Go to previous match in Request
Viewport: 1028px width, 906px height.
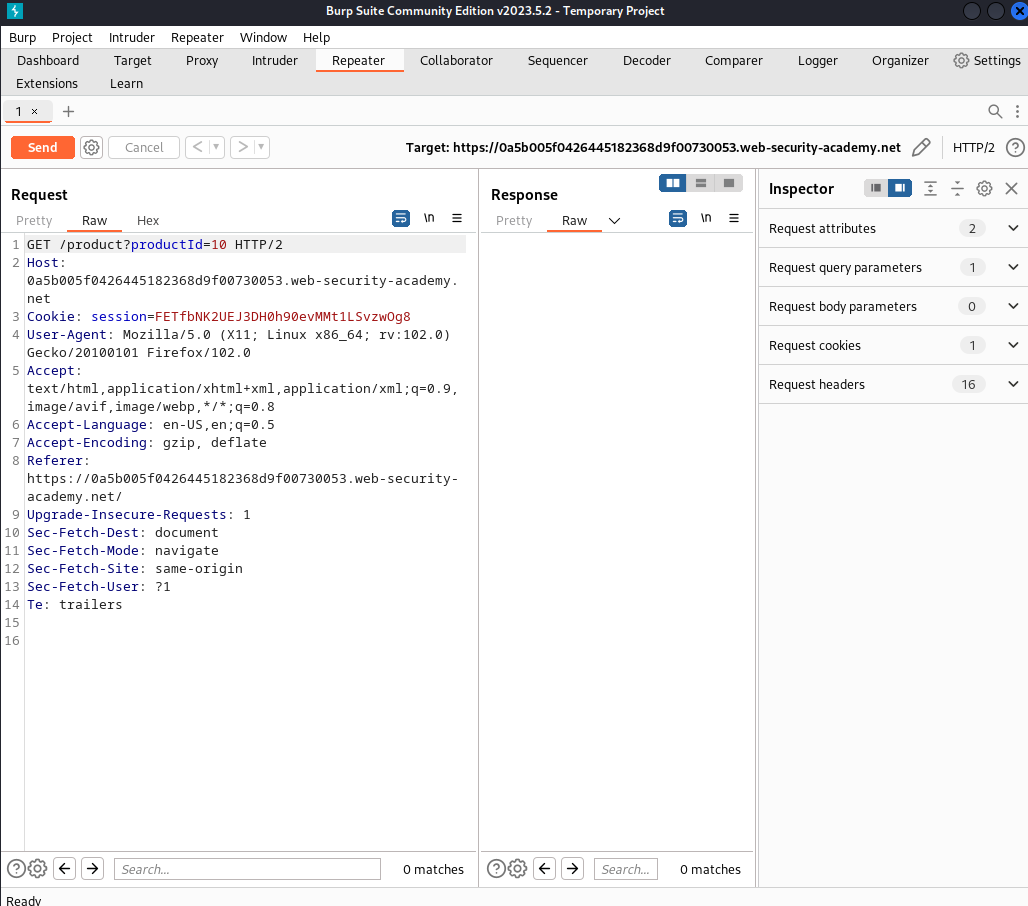(64, 869)
